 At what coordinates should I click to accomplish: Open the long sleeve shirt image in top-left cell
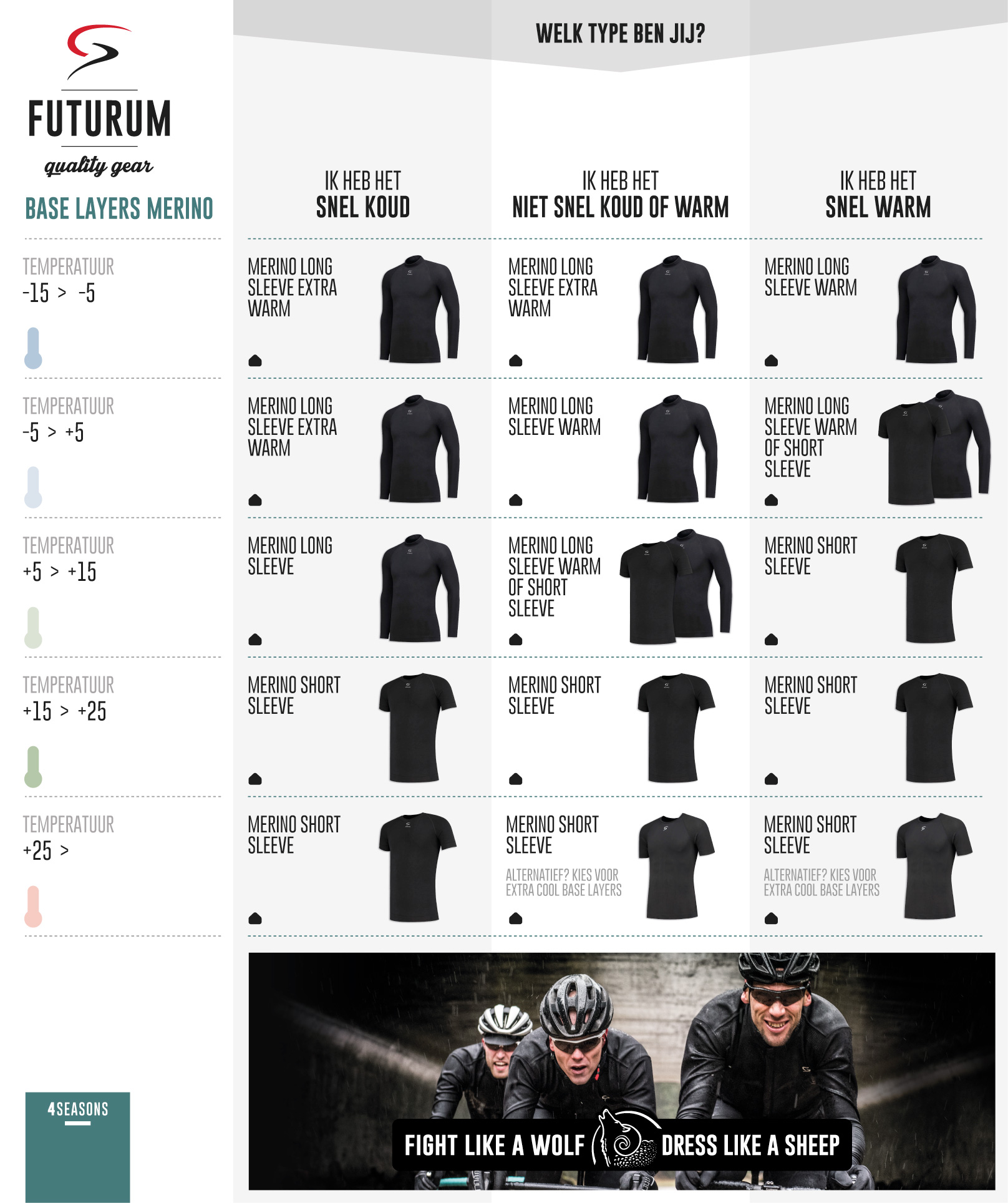click(x=419, y=309)
